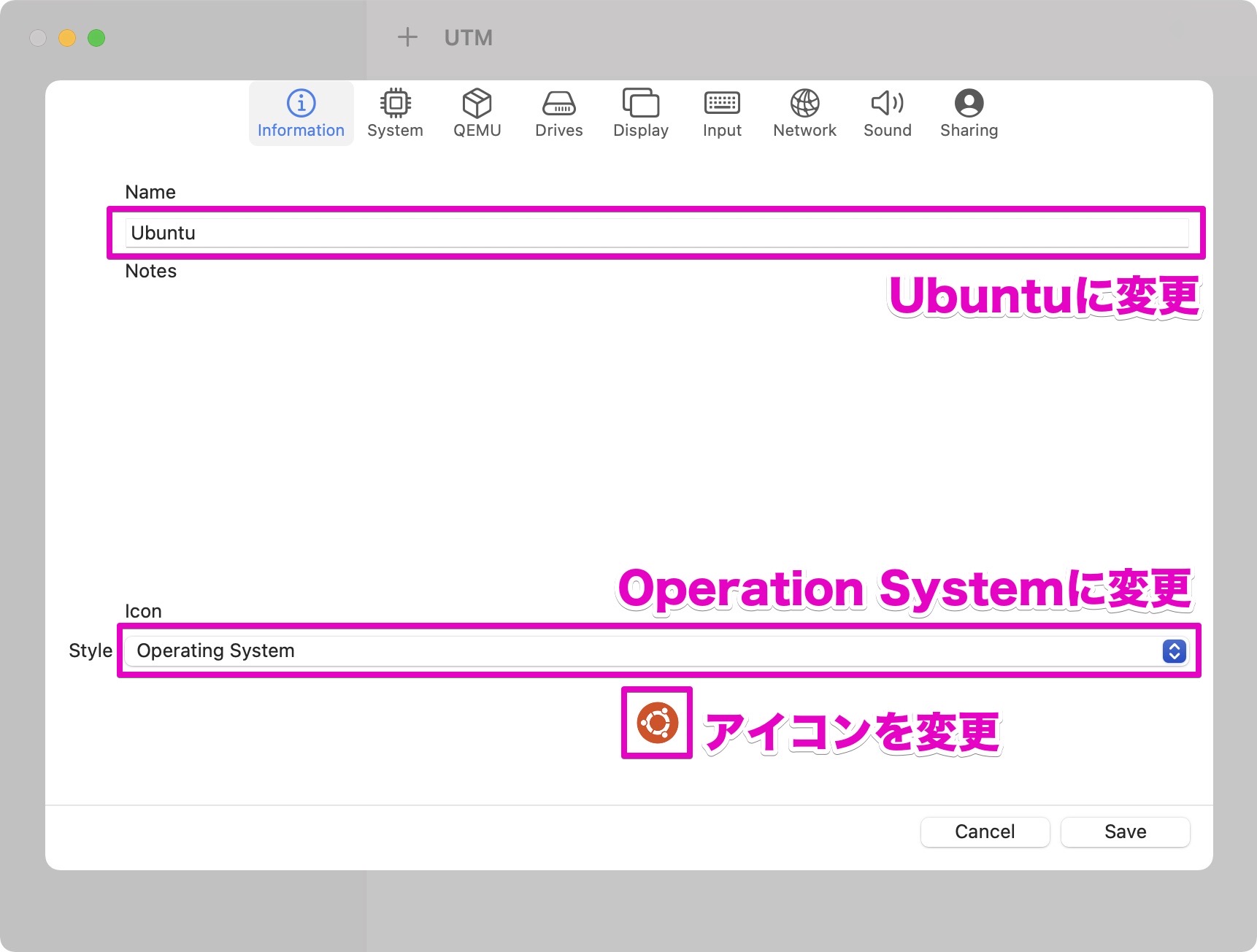
Task: Select the Information tab
Action: 301,113
